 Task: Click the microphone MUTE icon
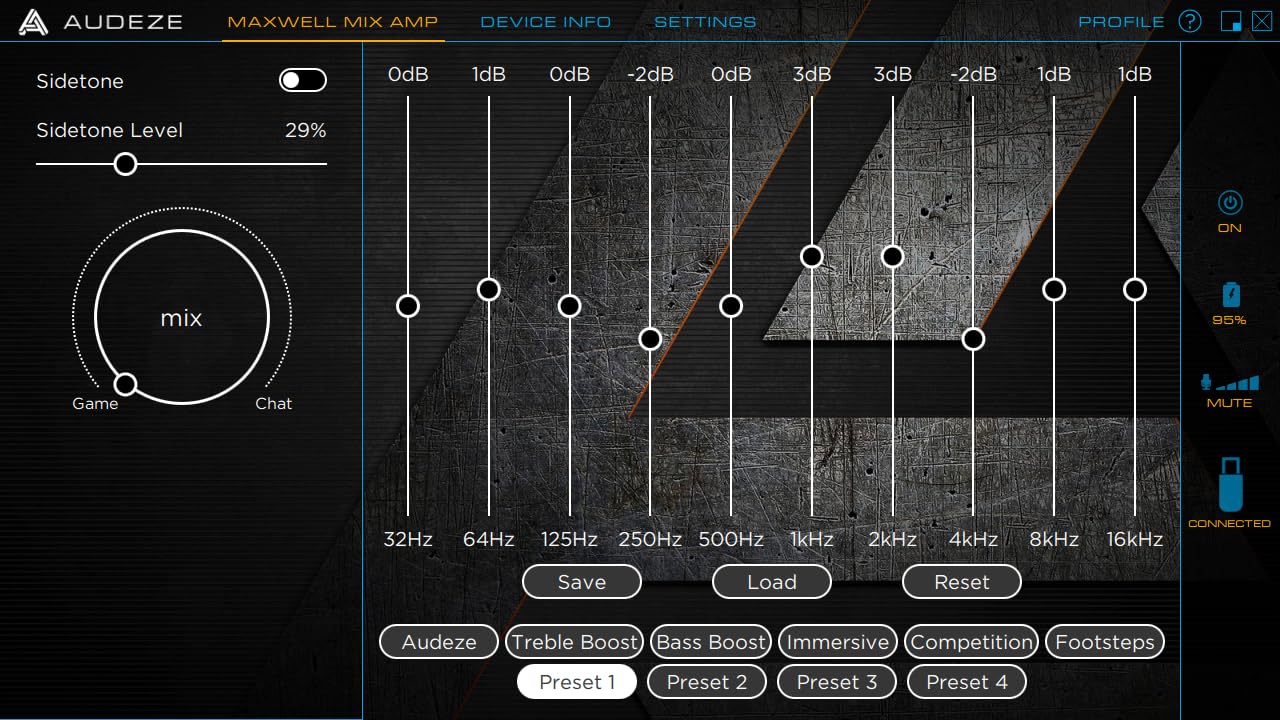[x=1230, y=383]
